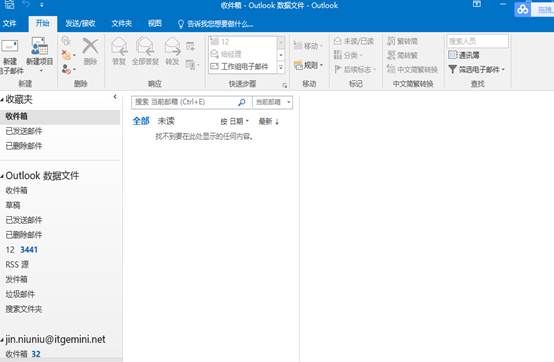The image size is (554, 362).
Task: Show only 未读 unread messages
Action: (166, 121)
